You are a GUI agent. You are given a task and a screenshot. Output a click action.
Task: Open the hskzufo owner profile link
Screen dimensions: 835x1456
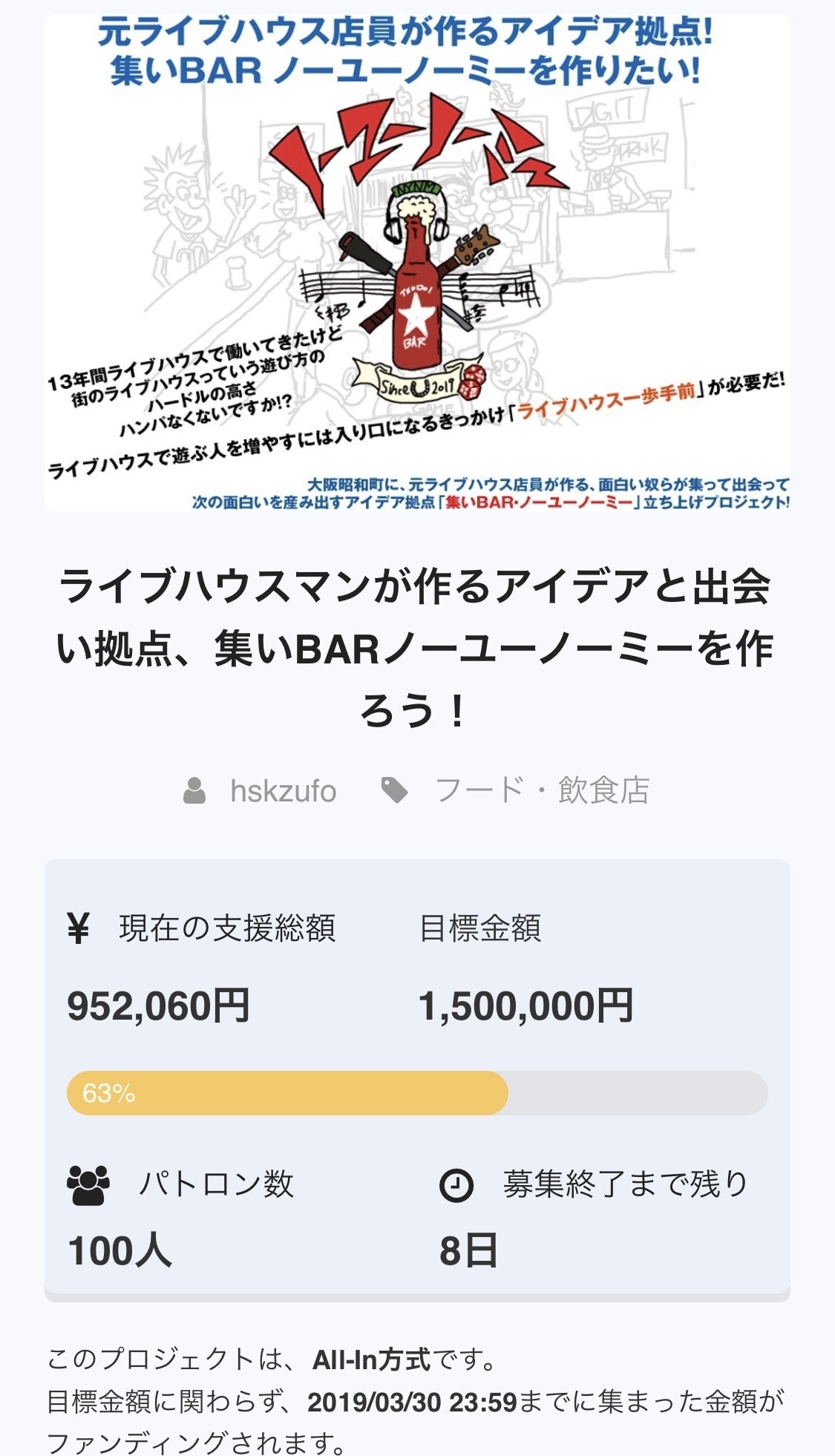point(283,791)
